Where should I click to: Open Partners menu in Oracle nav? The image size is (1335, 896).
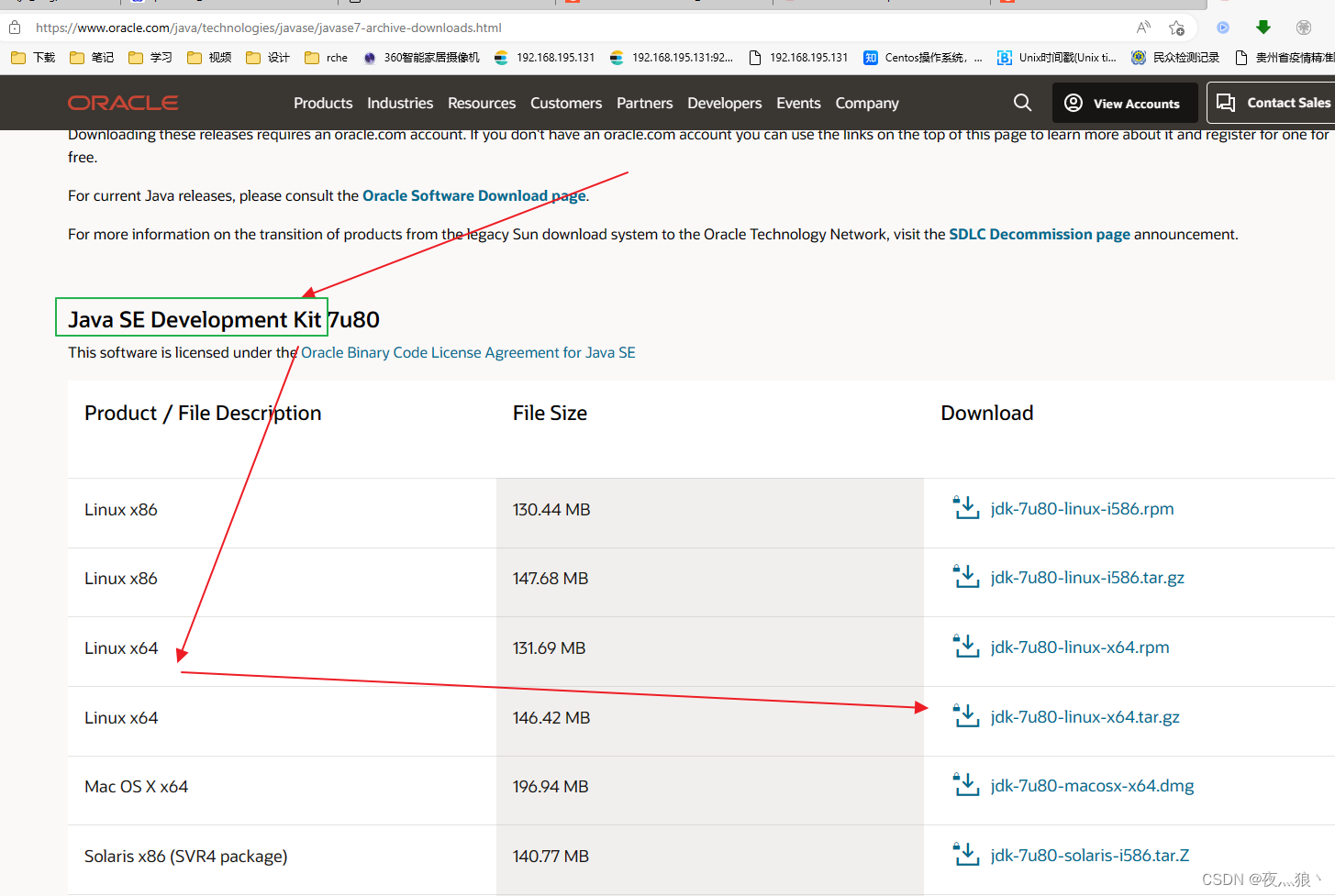(645, 103)
